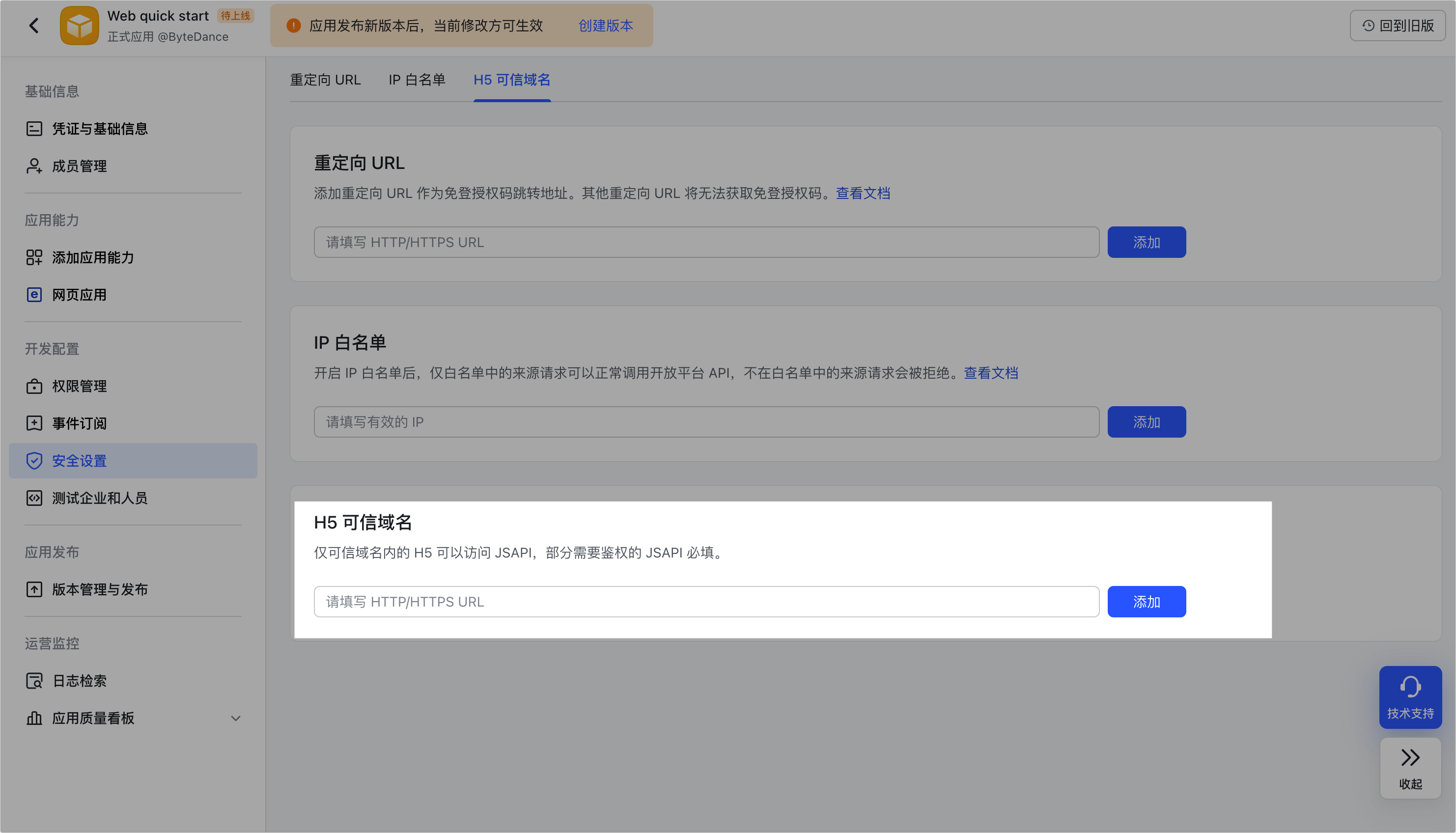This screenshot has height=833, width=1456.
Task: Click the 创建版本 link
Action: 605,26
